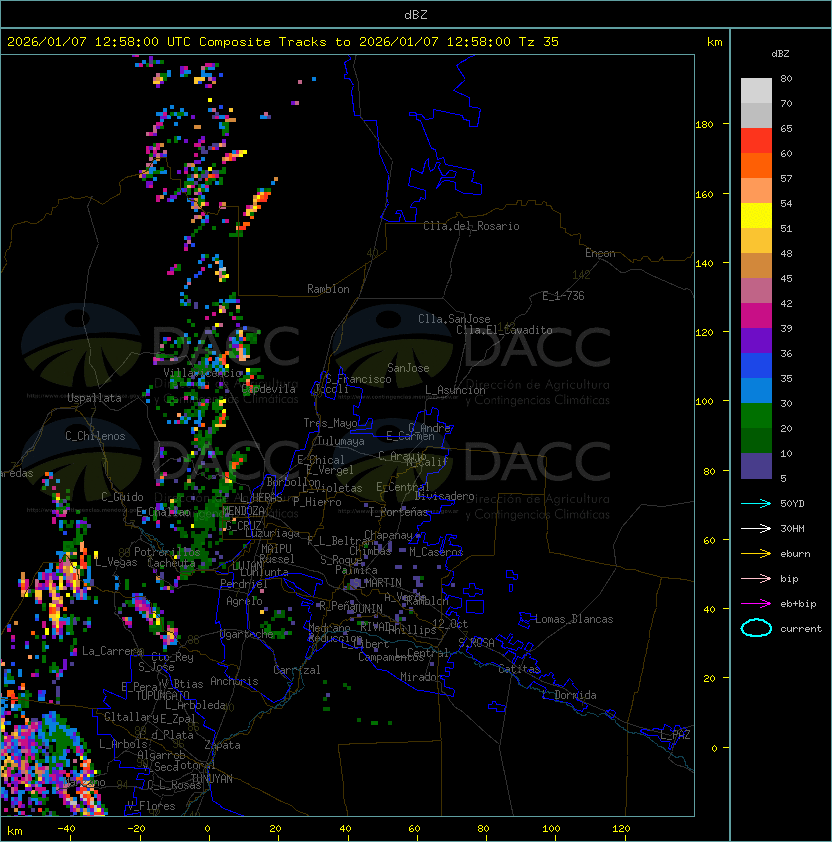The image size is (832, 842).
Task: Click the 'E_Chical' map label
Action: point(321,460)
